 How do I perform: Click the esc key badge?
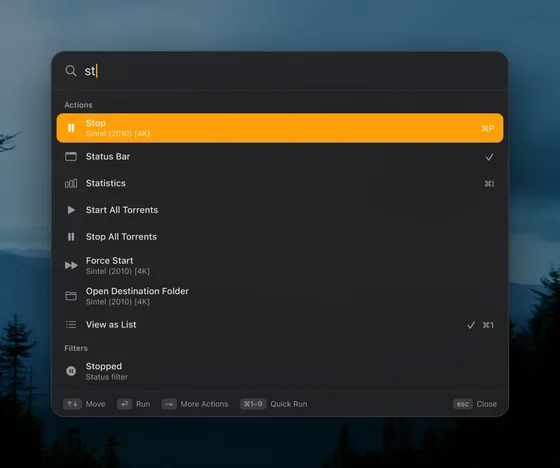463,404
